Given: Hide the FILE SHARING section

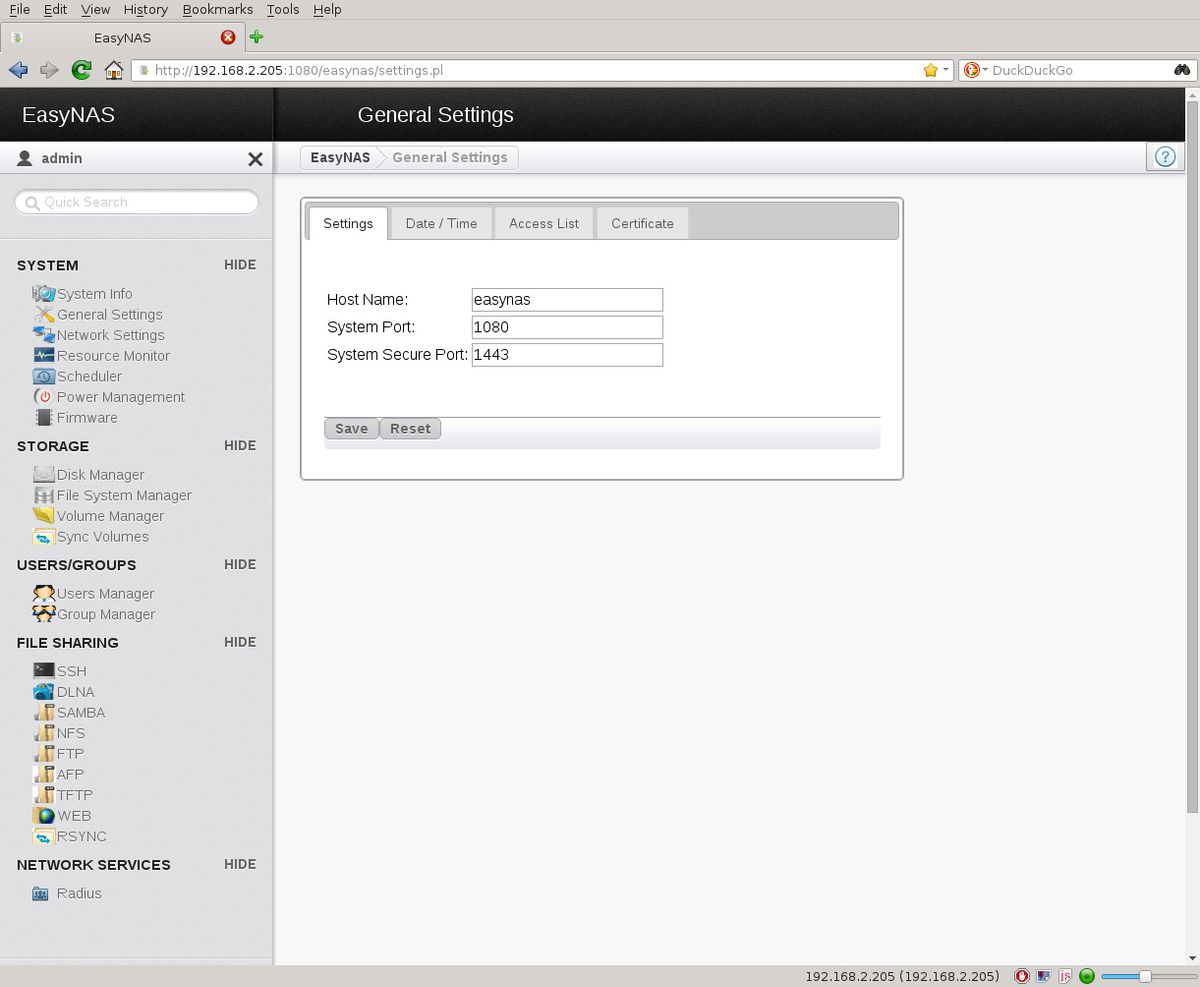Looking at the screenshot, I should (x=240, y=642).
